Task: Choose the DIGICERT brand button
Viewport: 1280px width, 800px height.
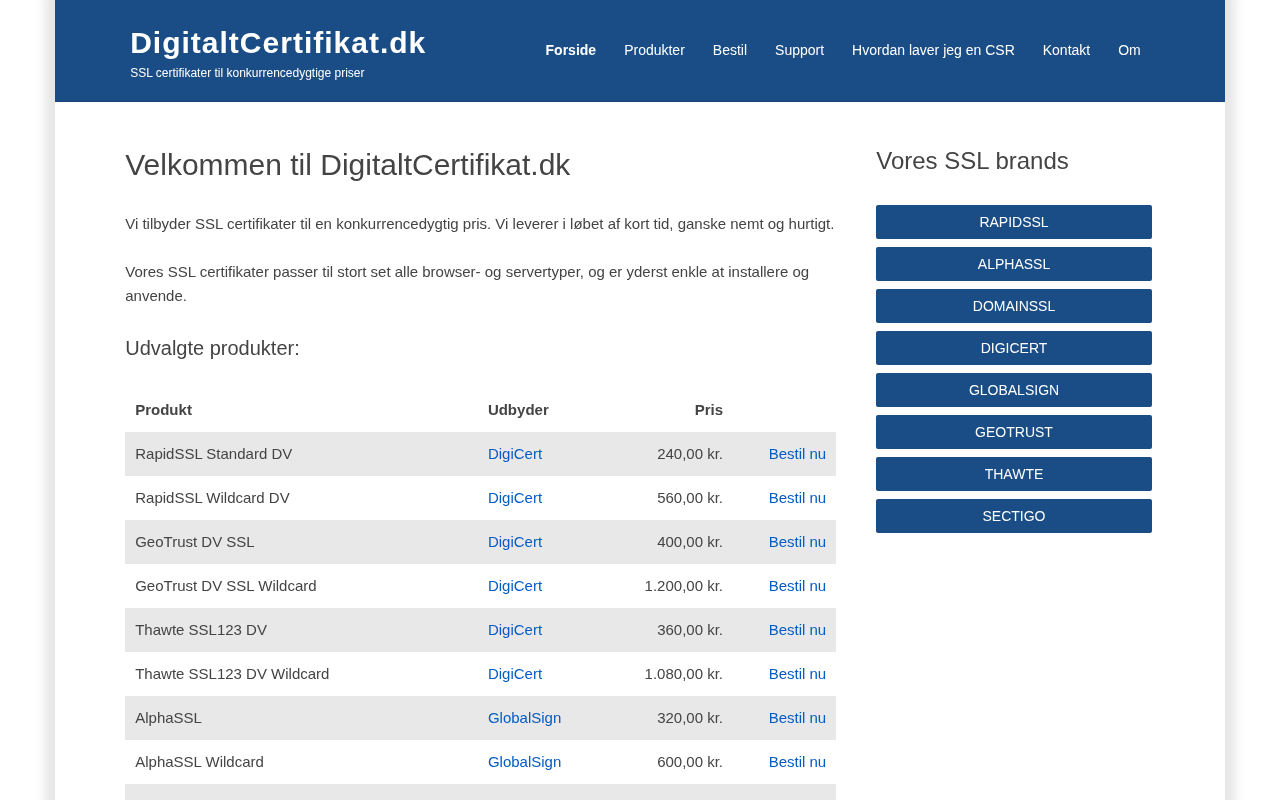Action: tap(1013, 348)
